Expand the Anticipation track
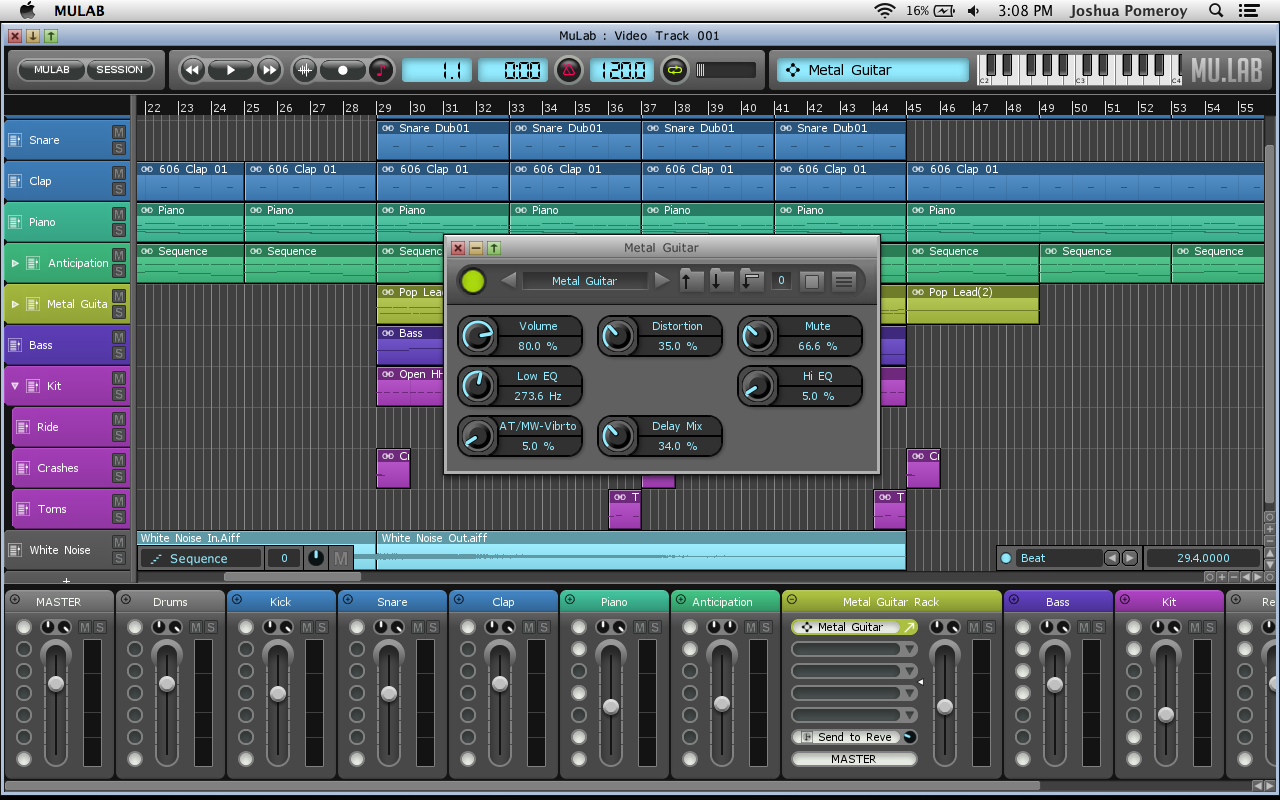This screenshot has height=800, width=1280. (15, 263)
